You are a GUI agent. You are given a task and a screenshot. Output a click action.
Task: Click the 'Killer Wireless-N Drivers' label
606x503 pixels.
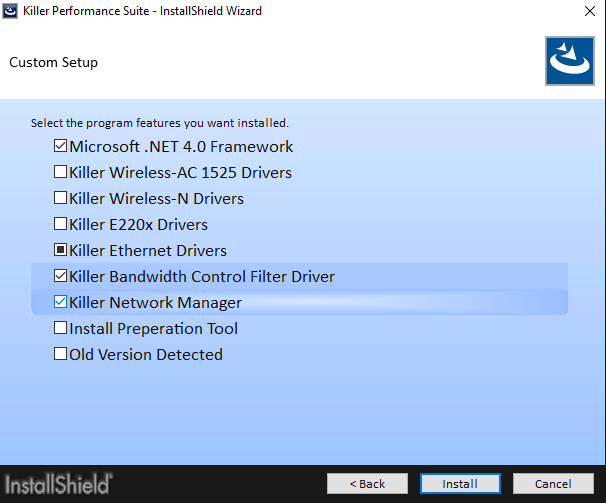coord(156,198)
